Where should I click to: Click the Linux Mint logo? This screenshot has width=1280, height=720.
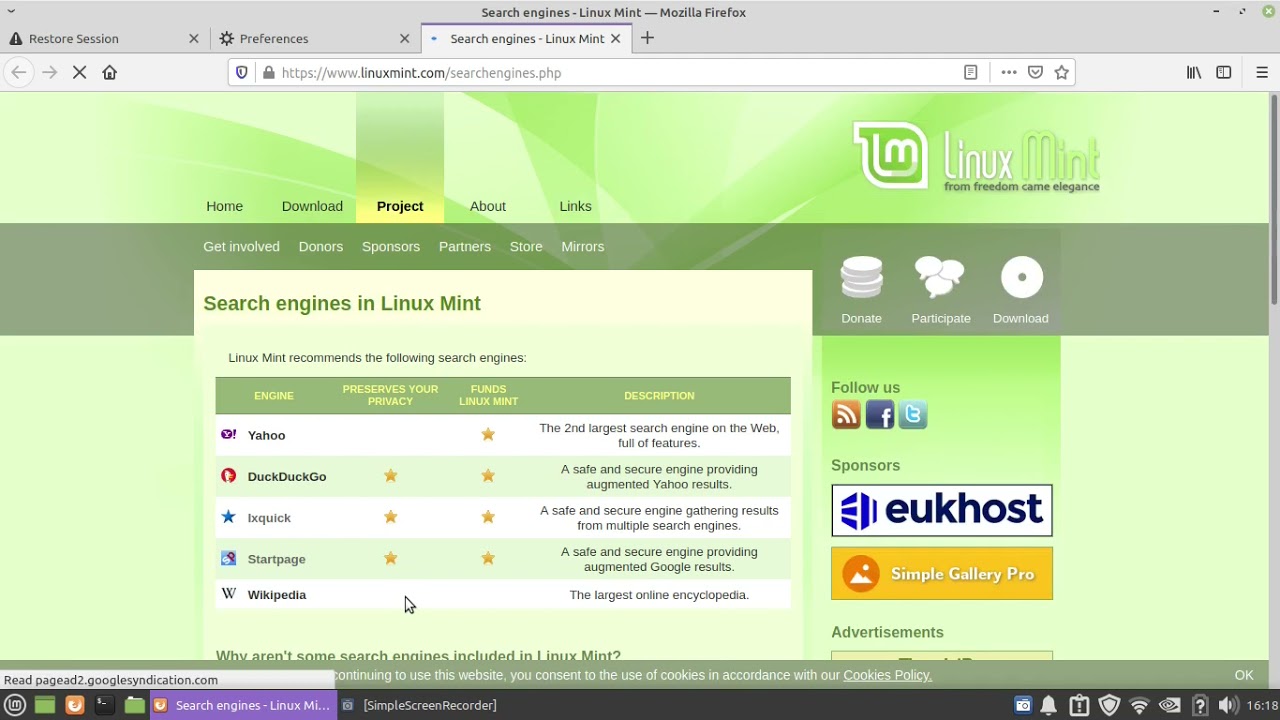tap(976, 156)
